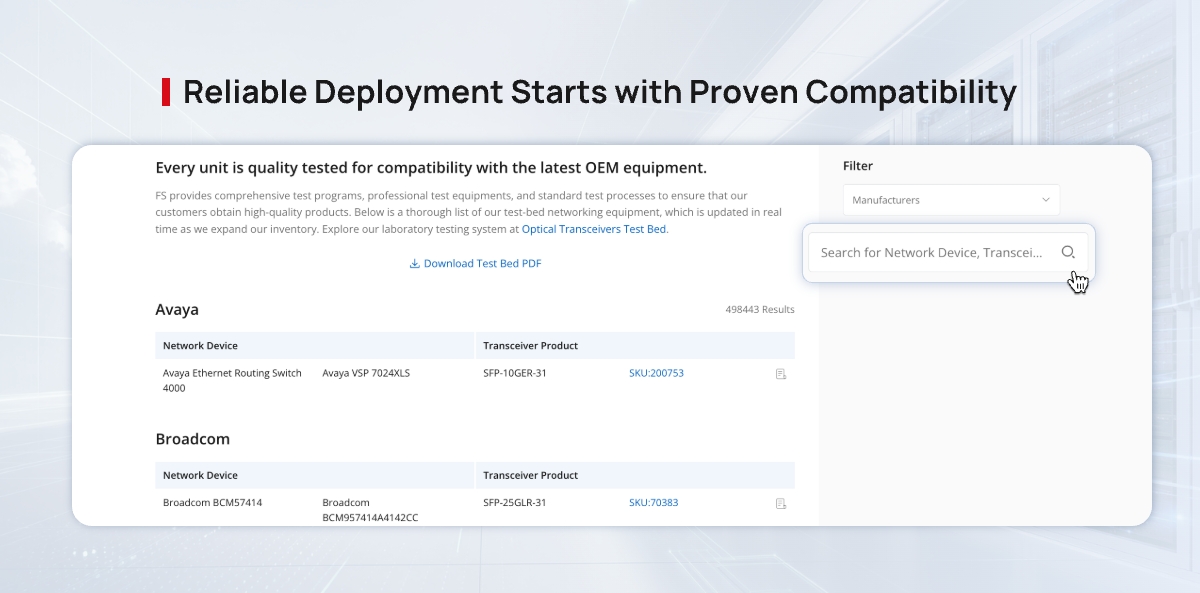This screenshot has width=1200, height=593.
Task: Click the Broadcom section heading
Action: [x=193, y=439]
